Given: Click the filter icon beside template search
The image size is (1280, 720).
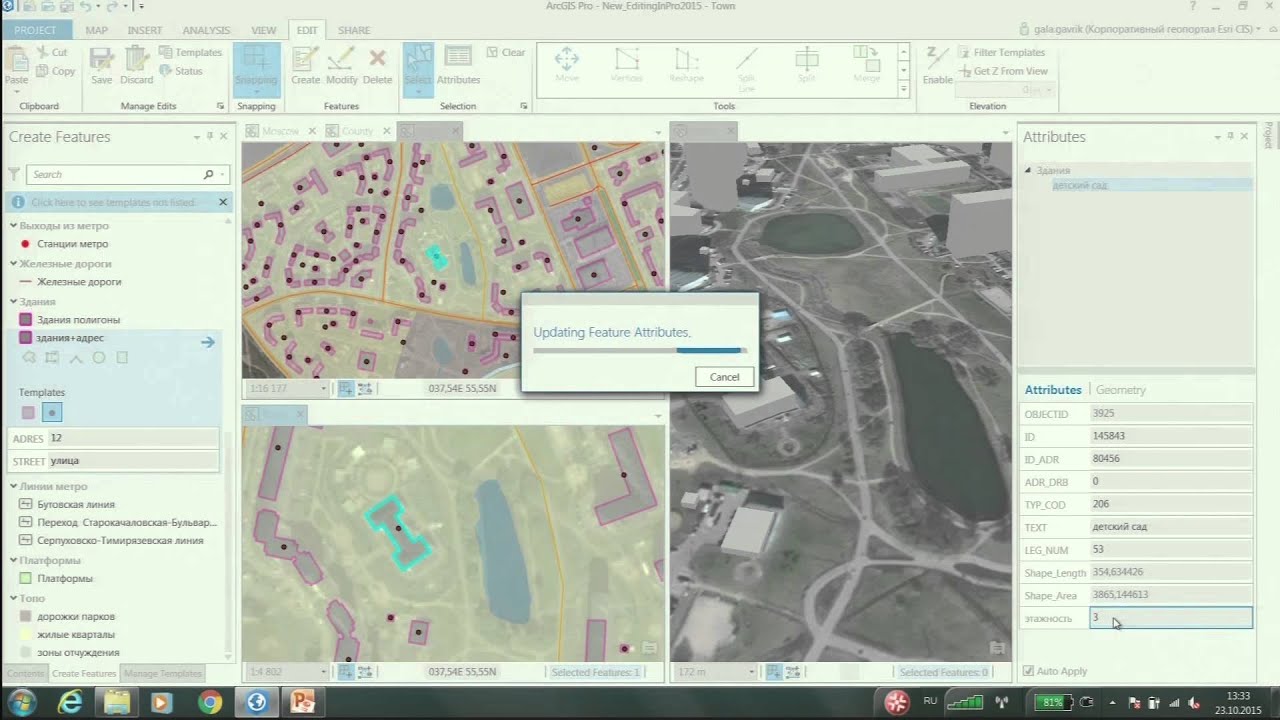Looking at the screenshot, I should tap(14, 174).
